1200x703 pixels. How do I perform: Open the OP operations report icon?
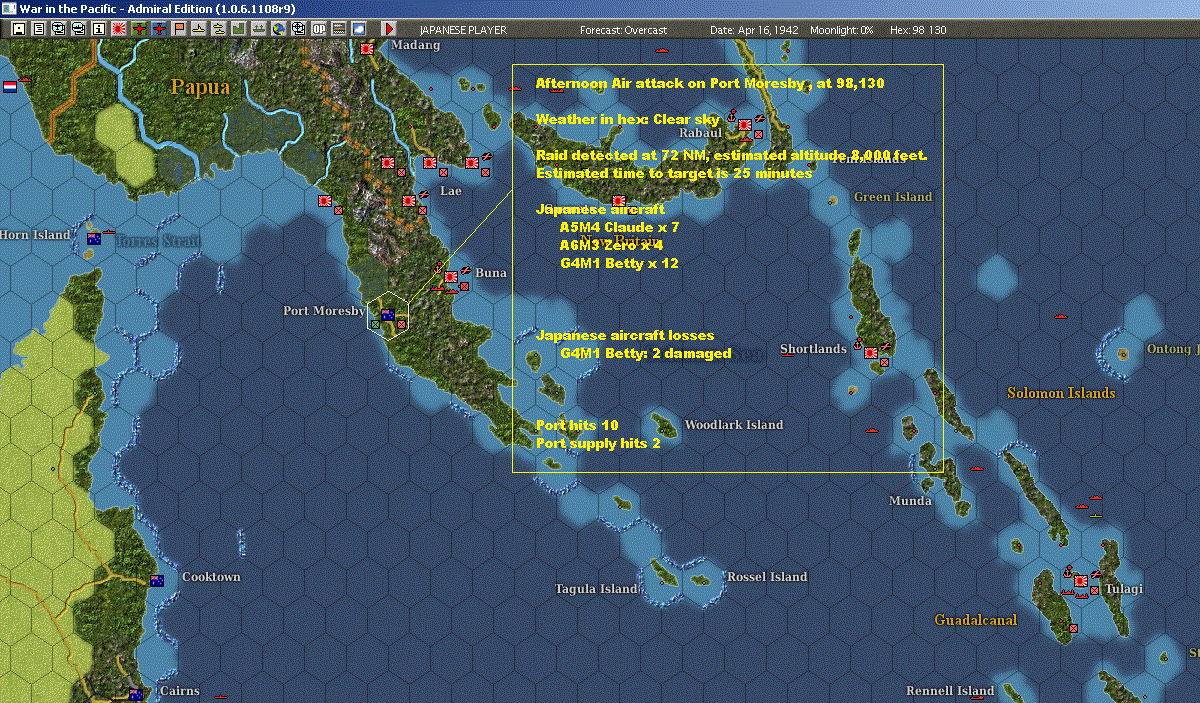click(x=318, y=29)
